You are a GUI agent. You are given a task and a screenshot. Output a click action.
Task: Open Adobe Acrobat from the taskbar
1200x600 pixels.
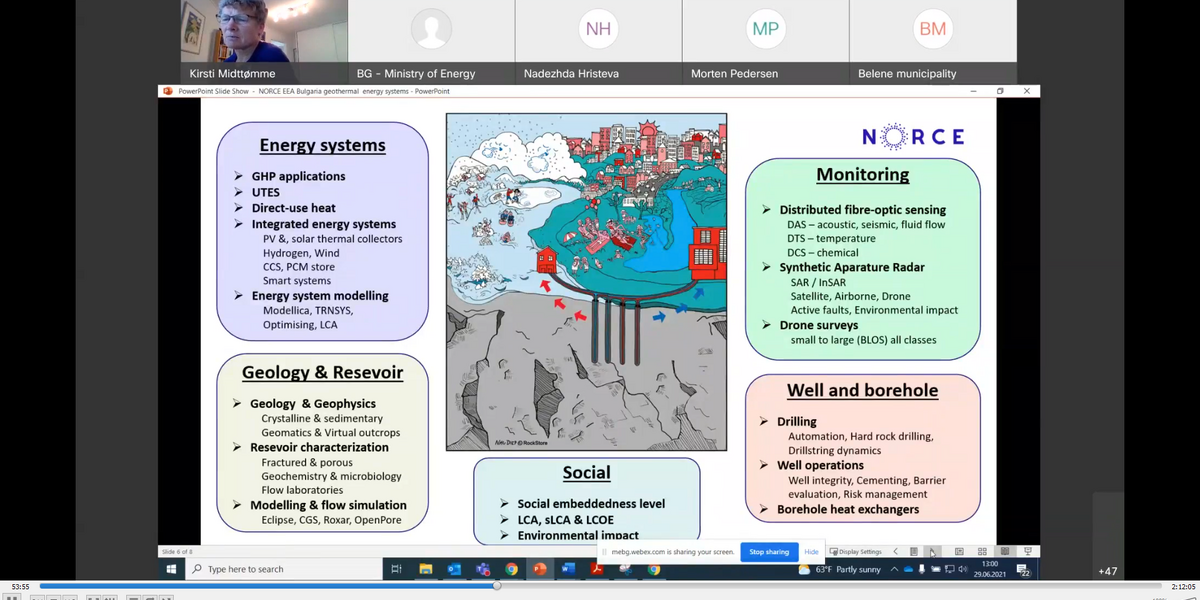pyautogui.click(x=597, y=569)
